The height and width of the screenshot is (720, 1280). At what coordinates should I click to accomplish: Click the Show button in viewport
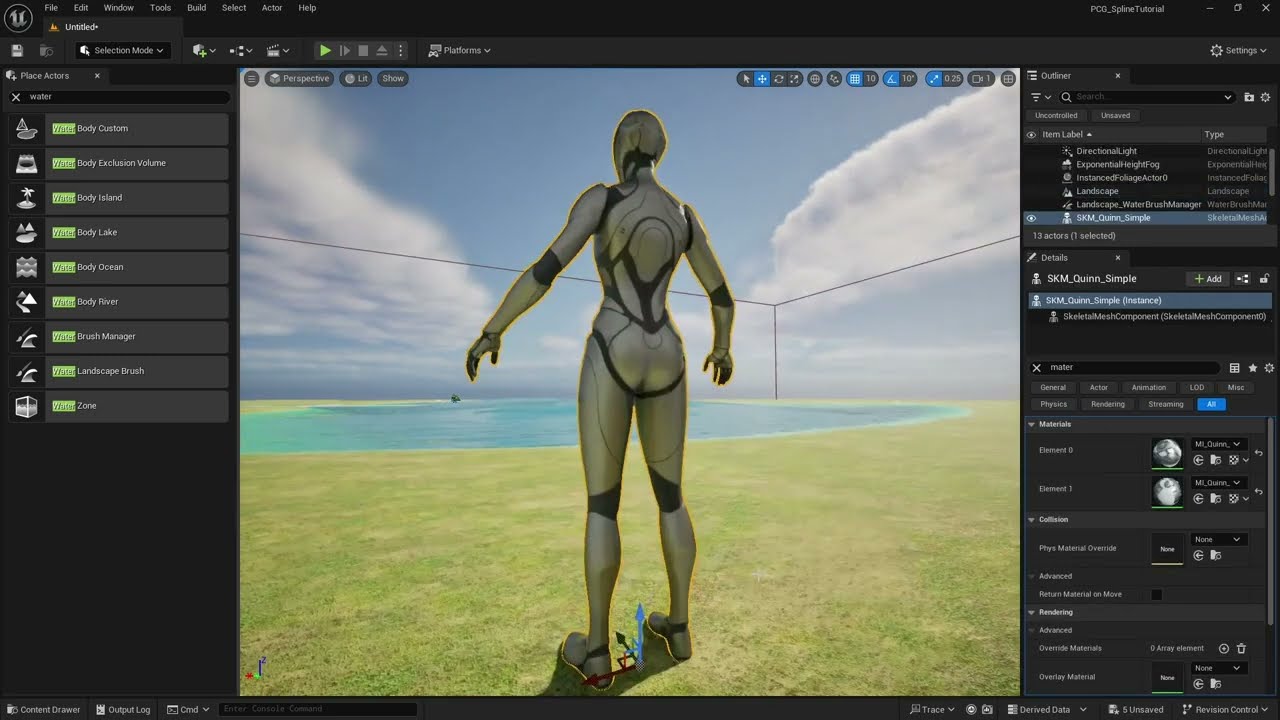pos(393,78)
